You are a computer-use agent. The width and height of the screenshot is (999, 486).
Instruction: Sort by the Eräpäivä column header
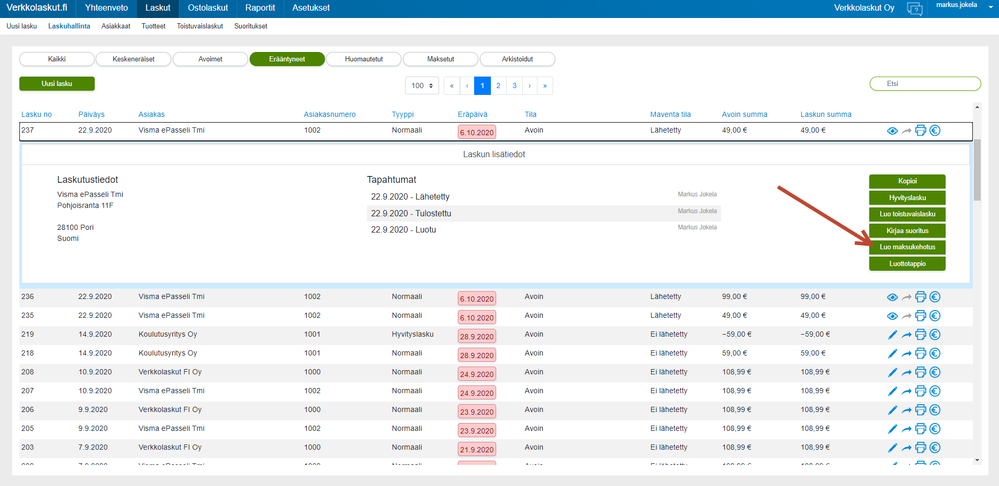[473, 115]
